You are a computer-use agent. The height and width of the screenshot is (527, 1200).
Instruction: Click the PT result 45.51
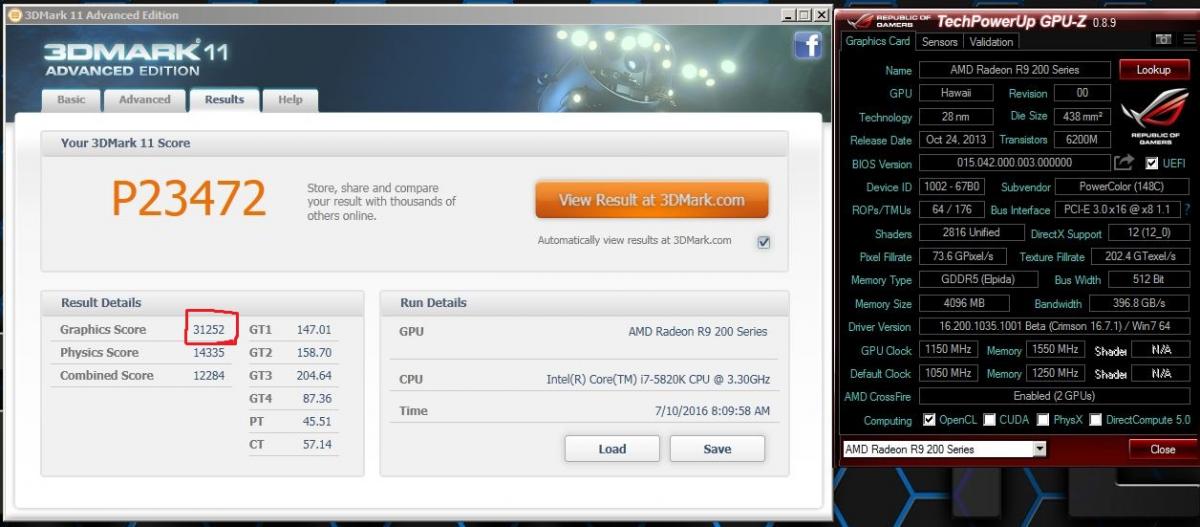318,421
